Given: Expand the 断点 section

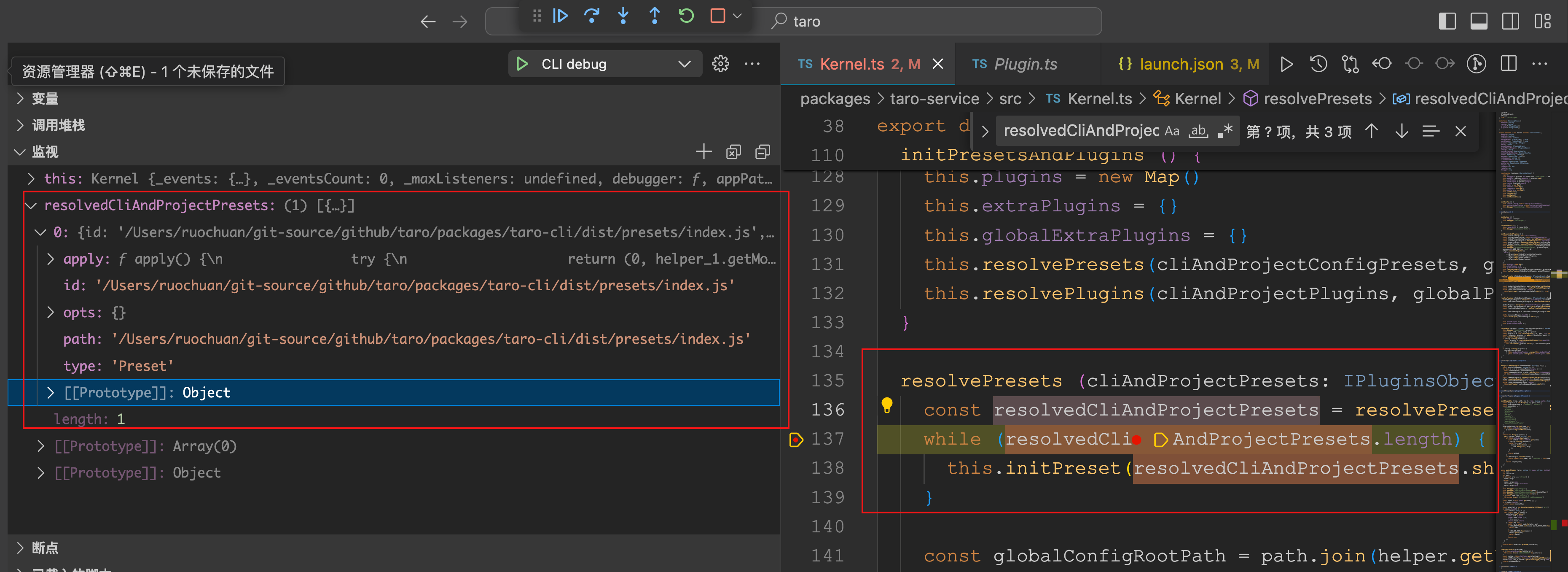Looking at the screenshot, I should click(20, 548).
